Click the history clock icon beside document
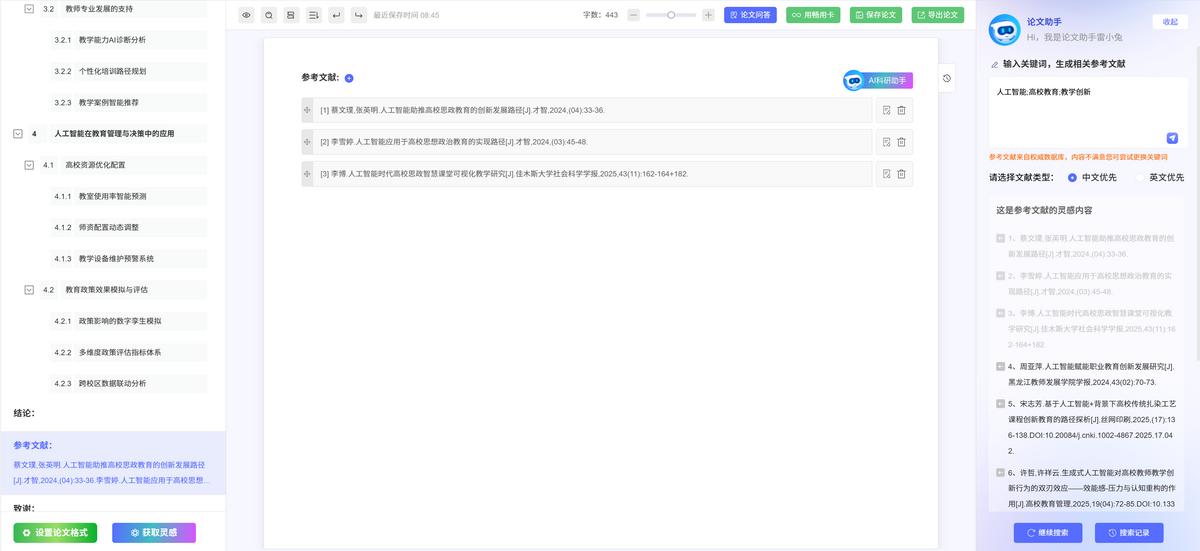This screenshot has height=551, width=1200. coord(947,78)
